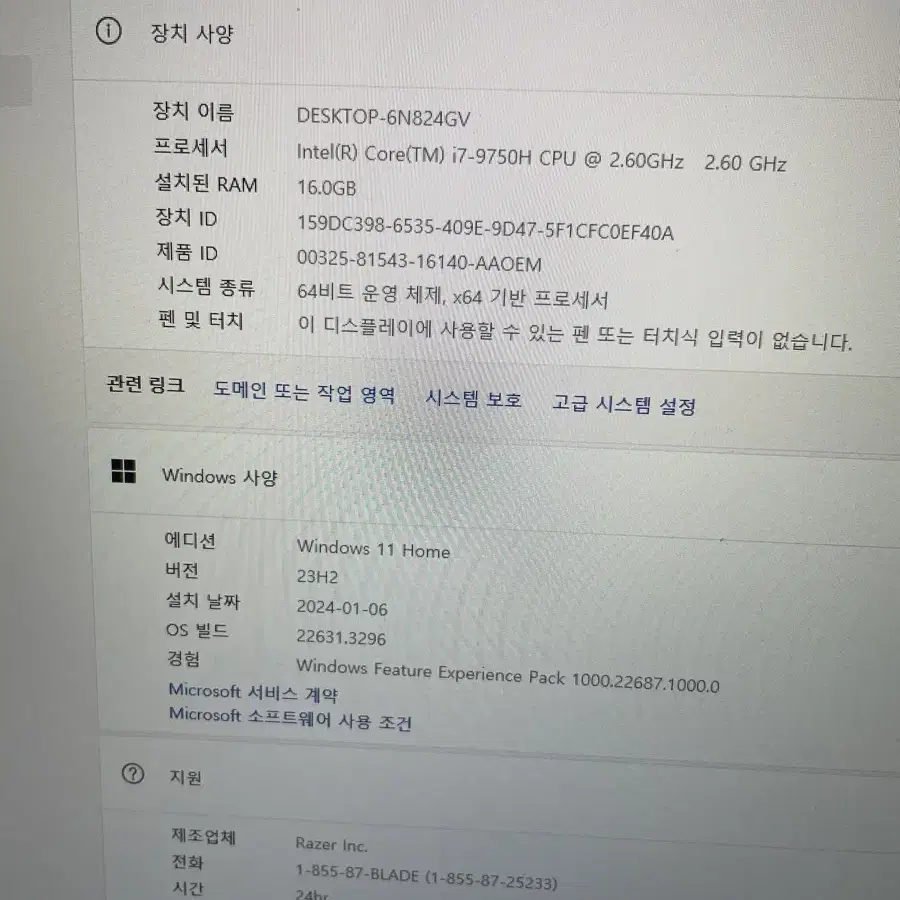Click the support question mark icon
The height and width of the screenshot is (900, 900).
pos(133,774)
